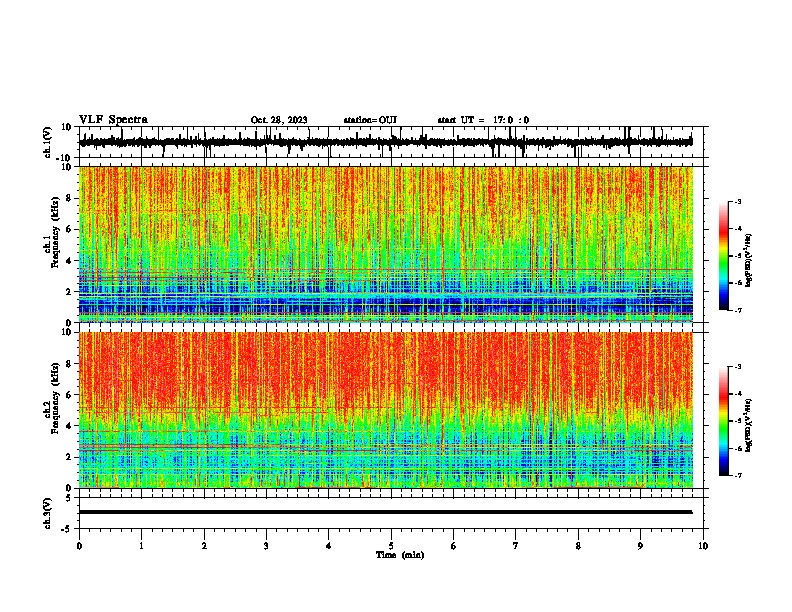Image resolution: width=792 pixels, height=612 pixels.
Task: Click the time axis tick label "9"
Action: [x=640, y=546]
